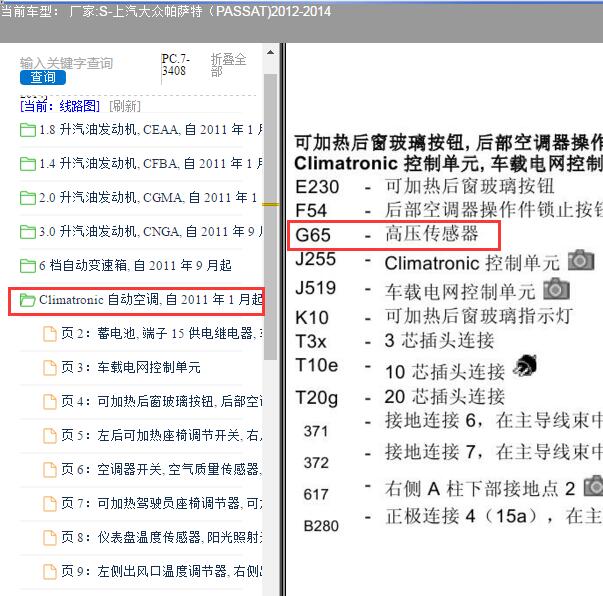Click the page icon beside 页 6
This screenshot has width=603, height=596.
(50, 469)
